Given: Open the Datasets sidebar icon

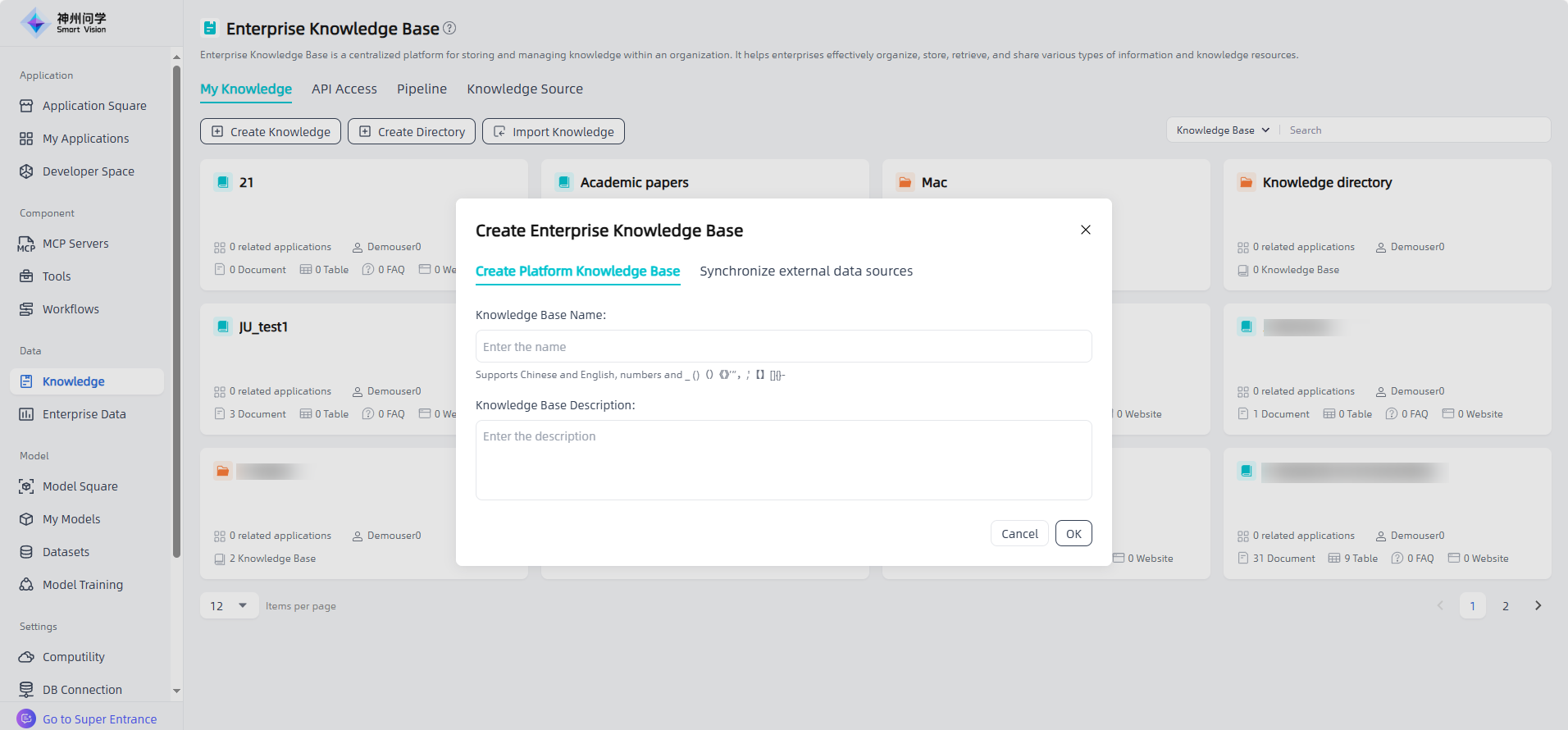Looking at the screenshot, I should 26,552.
